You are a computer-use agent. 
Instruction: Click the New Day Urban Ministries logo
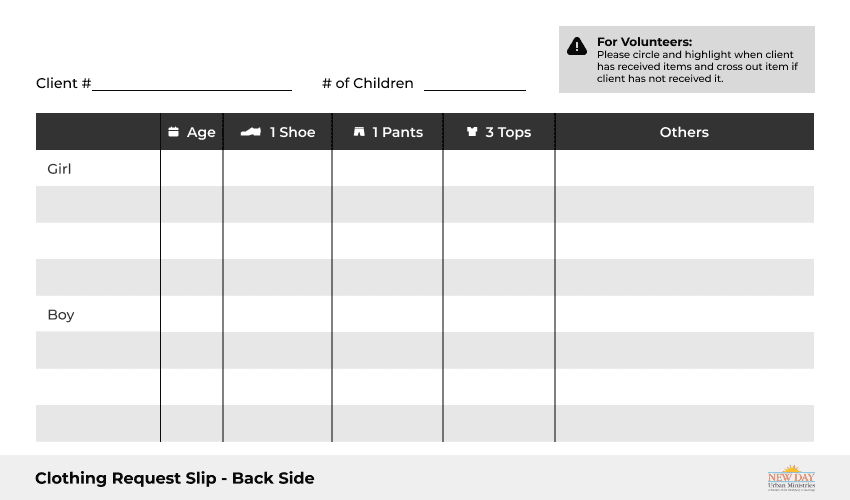[x=791, y=478]
